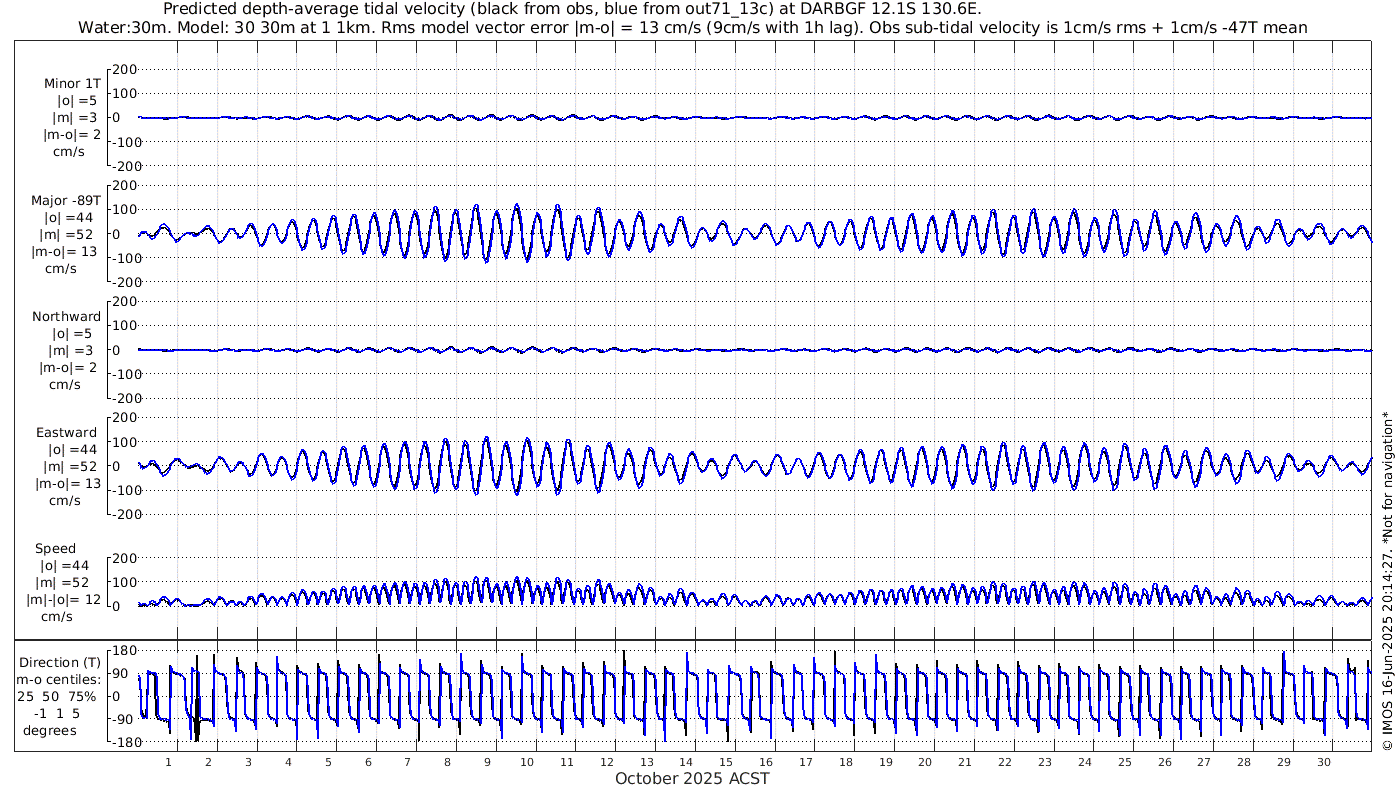The image size is (1400, 800).
Task: Select the 200 tick of the Speed axis
Action: tap(123, 558)
